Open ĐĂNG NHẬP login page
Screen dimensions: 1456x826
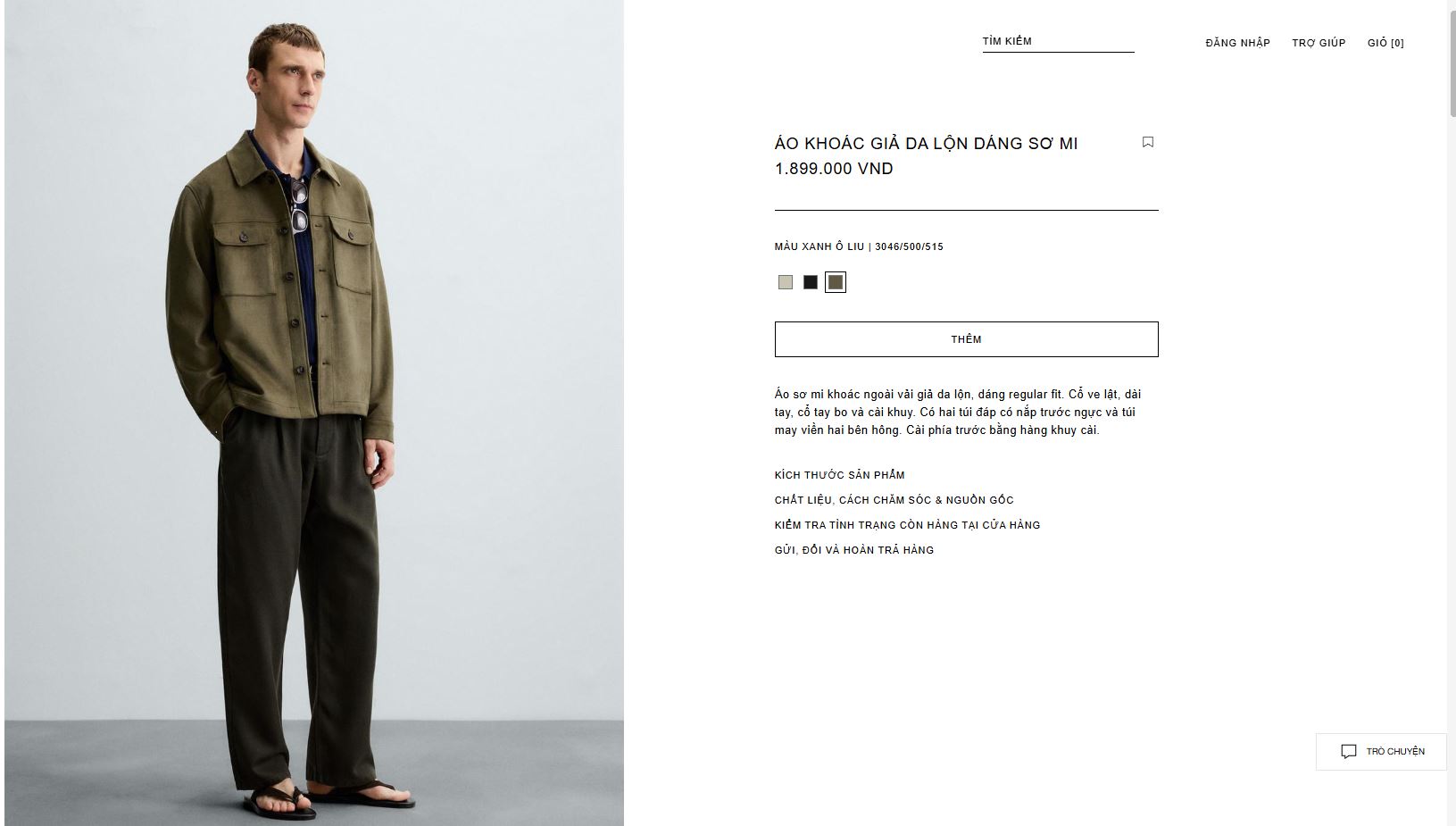(1237, 43)
